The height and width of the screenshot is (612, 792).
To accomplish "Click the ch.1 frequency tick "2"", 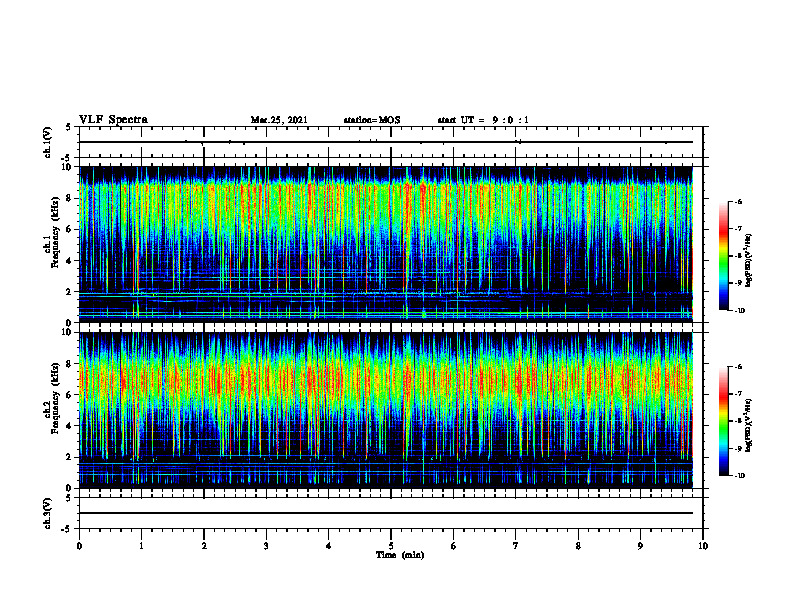I will (x=69, y=291).
